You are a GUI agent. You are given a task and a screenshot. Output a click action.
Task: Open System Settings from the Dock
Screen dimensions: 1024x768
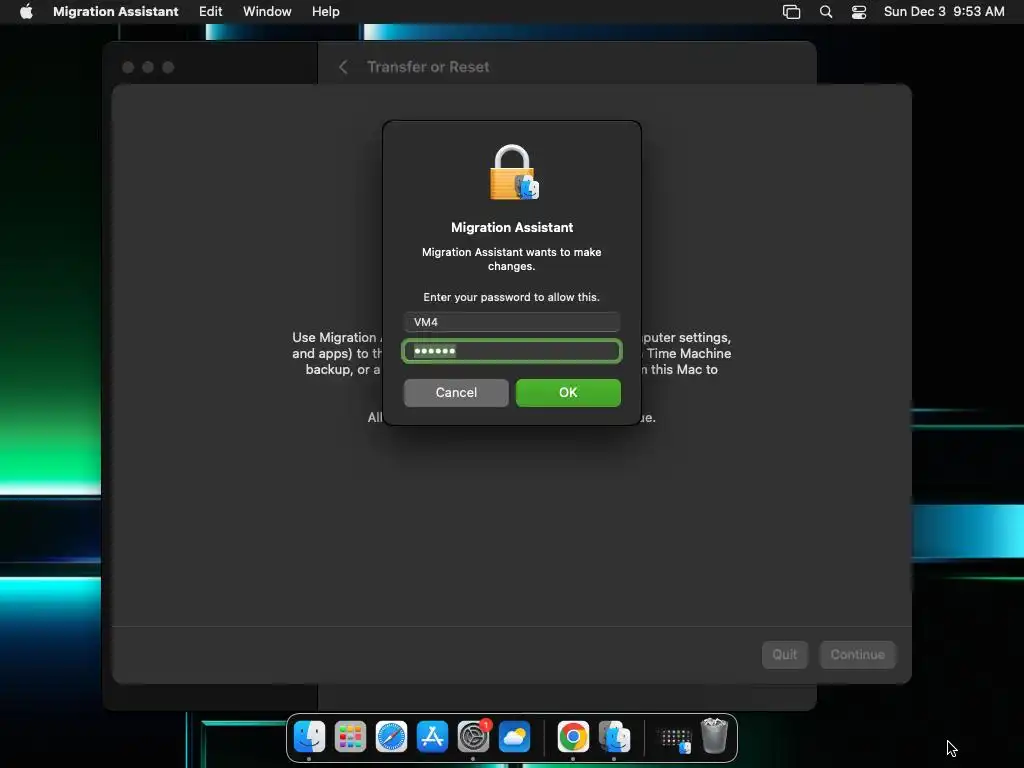point(473,737)
